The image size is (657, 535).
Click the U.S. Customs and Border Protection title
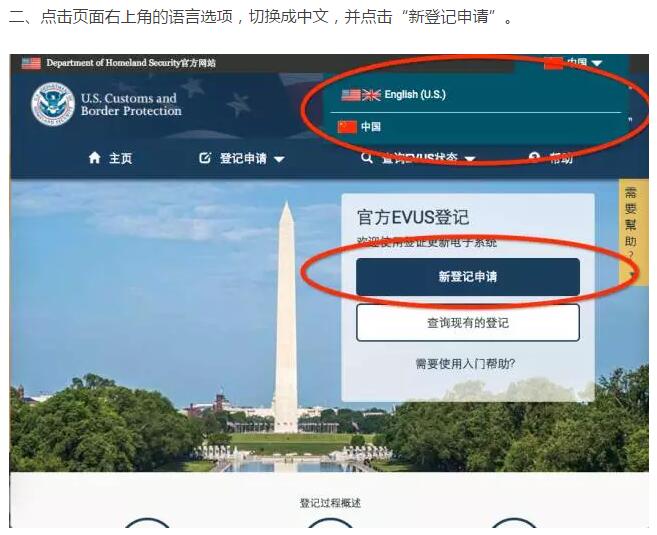131,104
